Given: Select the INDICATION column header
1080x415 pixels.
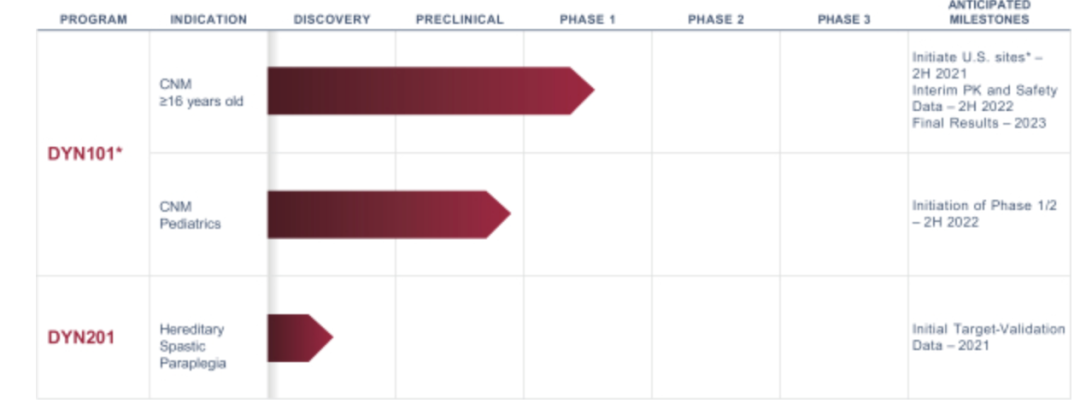Looking at the screenshot, I should [208, 20].
